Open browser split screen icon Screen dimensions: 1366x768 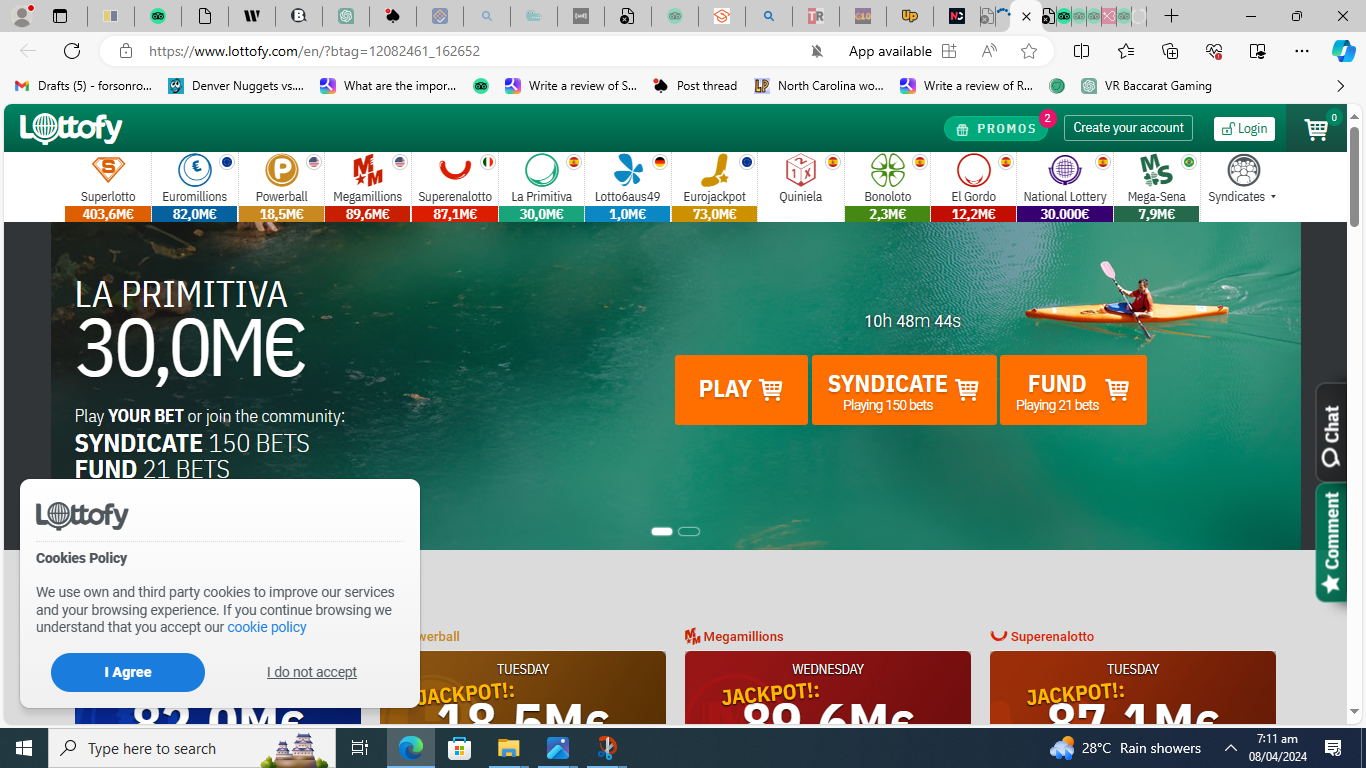(1081, 51)
